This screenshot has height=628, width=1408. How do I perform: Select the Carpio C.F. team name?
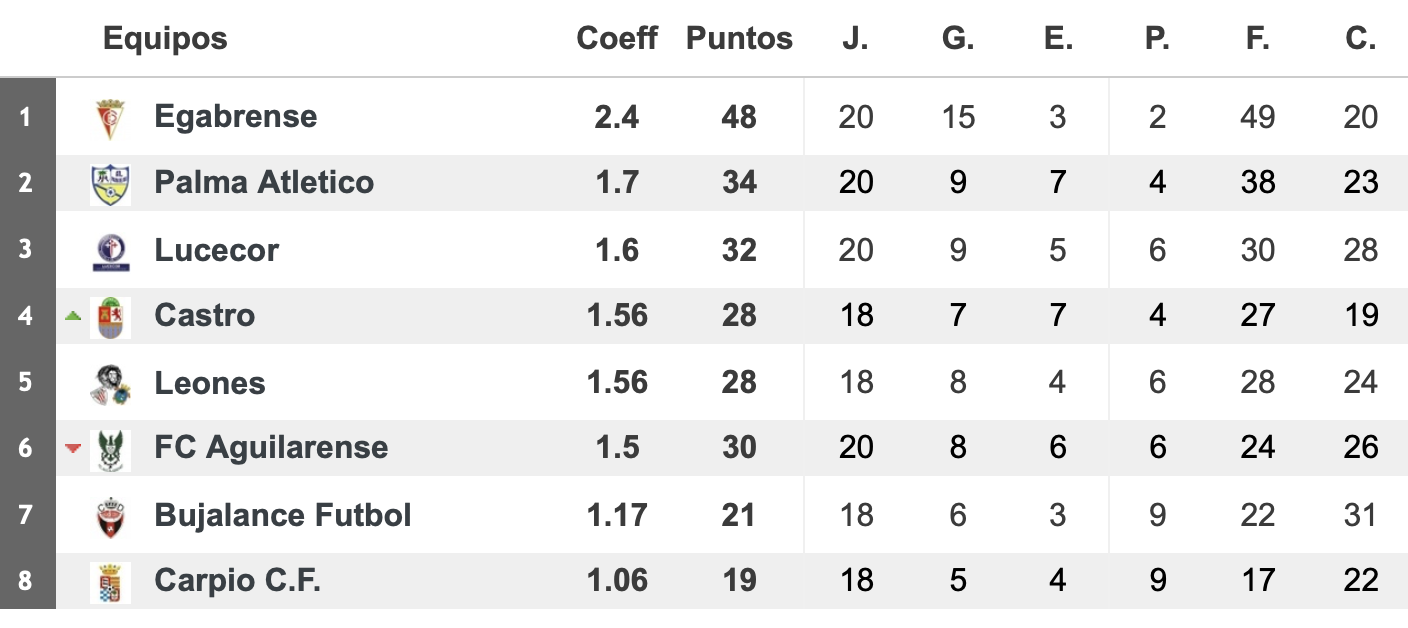click(238, 581)
